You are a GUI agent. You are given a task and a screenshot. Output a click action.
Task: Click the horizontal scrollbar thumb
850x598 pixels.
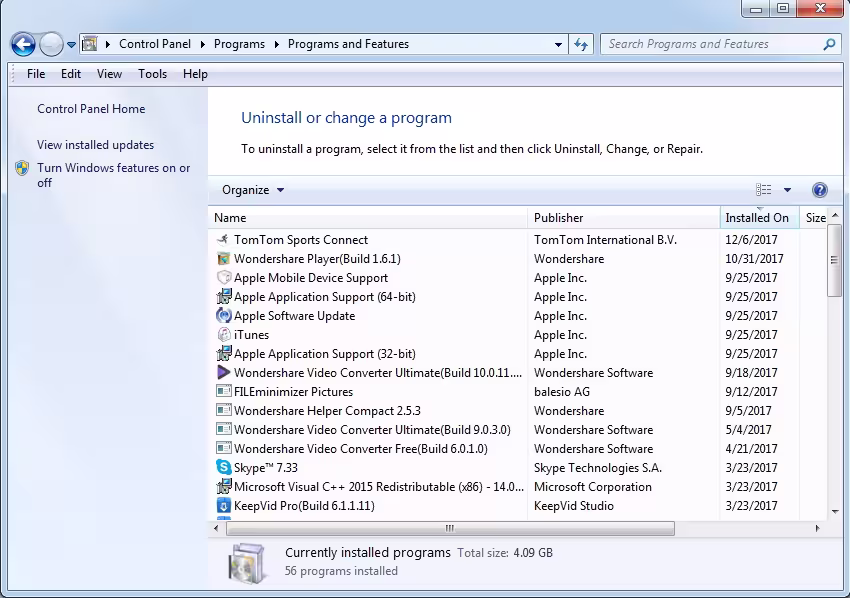coord(450,528)
